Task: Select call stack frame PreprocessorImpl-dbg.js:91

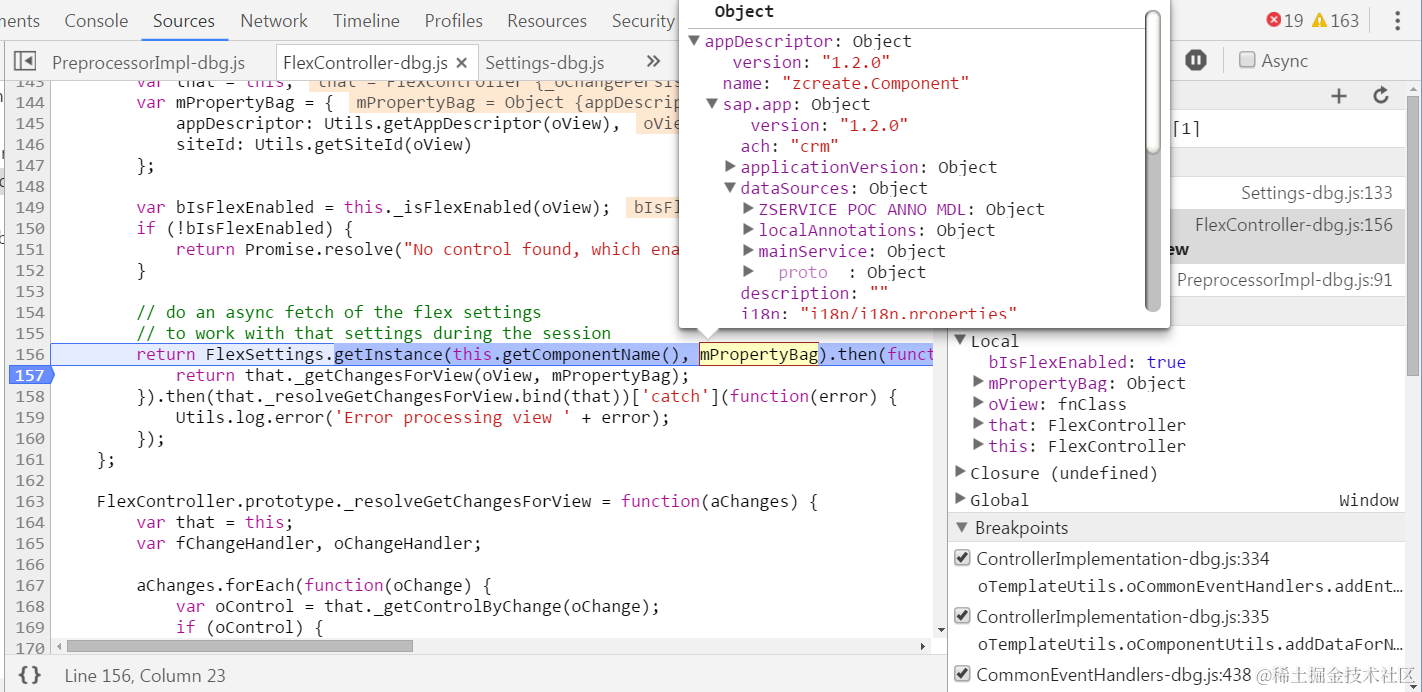Action: (x=1284, y=280)
